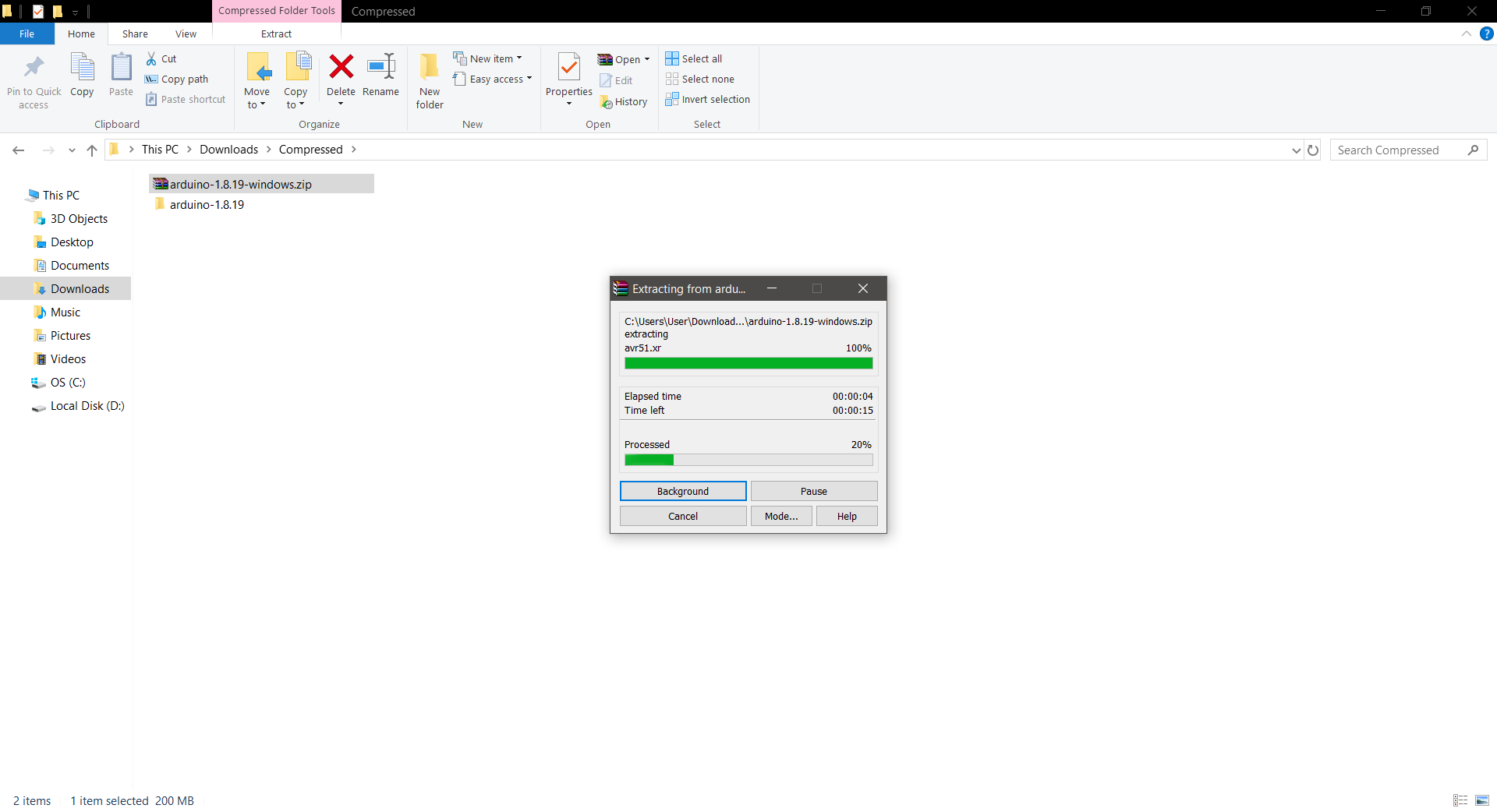Image resolution: width=1497 pixels, height=812 pixels.
Task: Click Select all in ribbon
Action: coord(694,58)
